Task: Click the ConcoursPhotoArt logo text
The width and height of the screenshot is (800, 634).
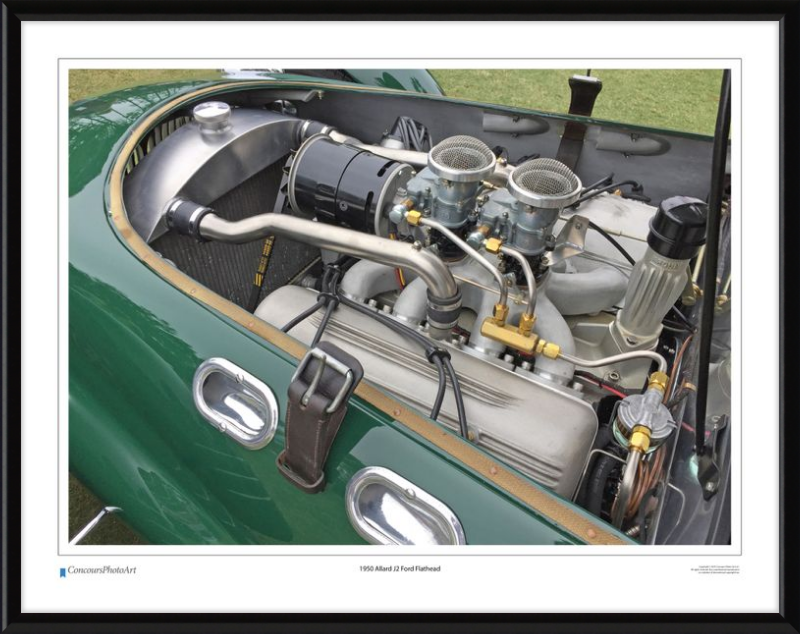Action: coord(102,570)
